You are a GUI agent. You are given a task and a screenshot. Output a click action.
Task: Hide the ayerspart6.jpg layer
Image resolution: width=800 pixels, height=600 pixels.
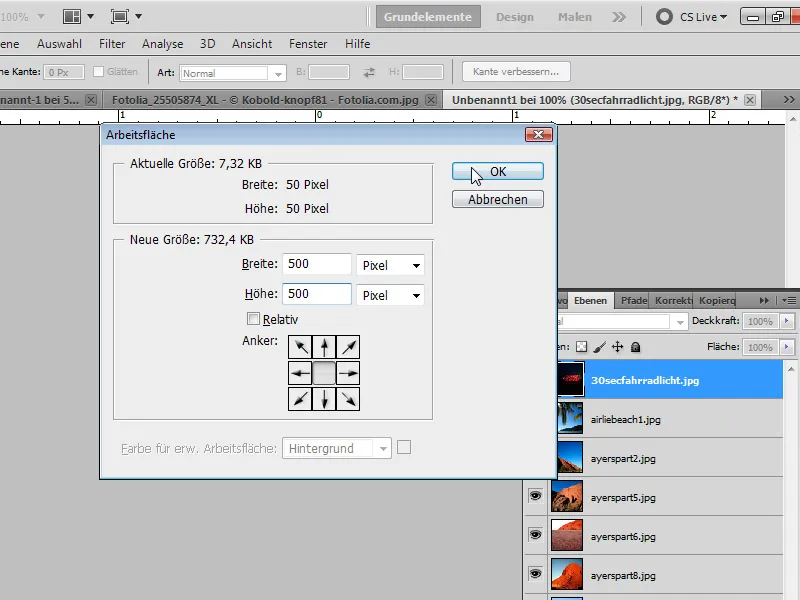[535, 535]
